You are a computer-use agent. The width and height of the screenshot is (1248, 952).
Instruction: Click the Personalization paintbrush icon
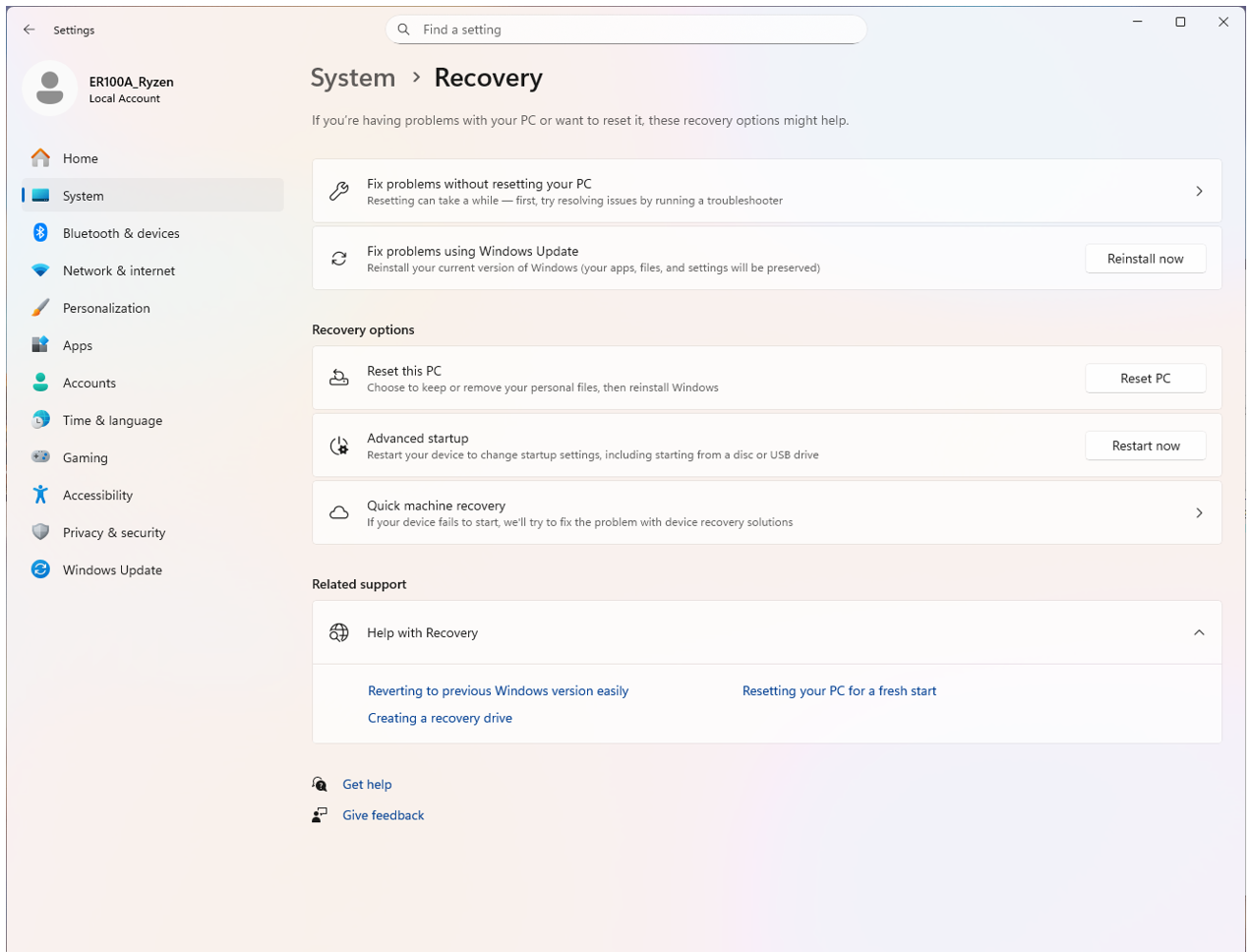(40, 308)
